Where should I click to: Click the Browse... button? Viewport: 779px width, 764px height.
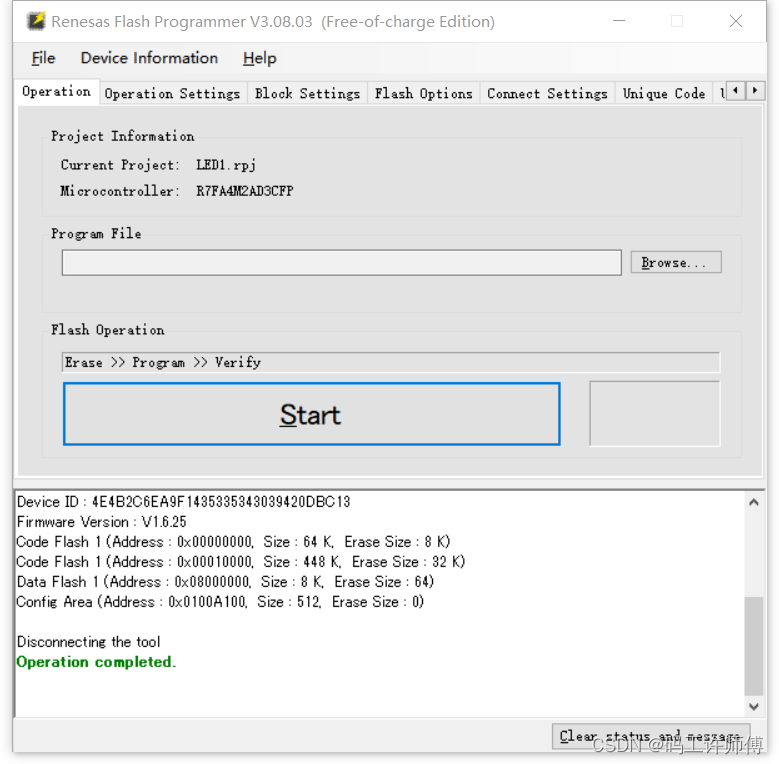click(676, 262)
